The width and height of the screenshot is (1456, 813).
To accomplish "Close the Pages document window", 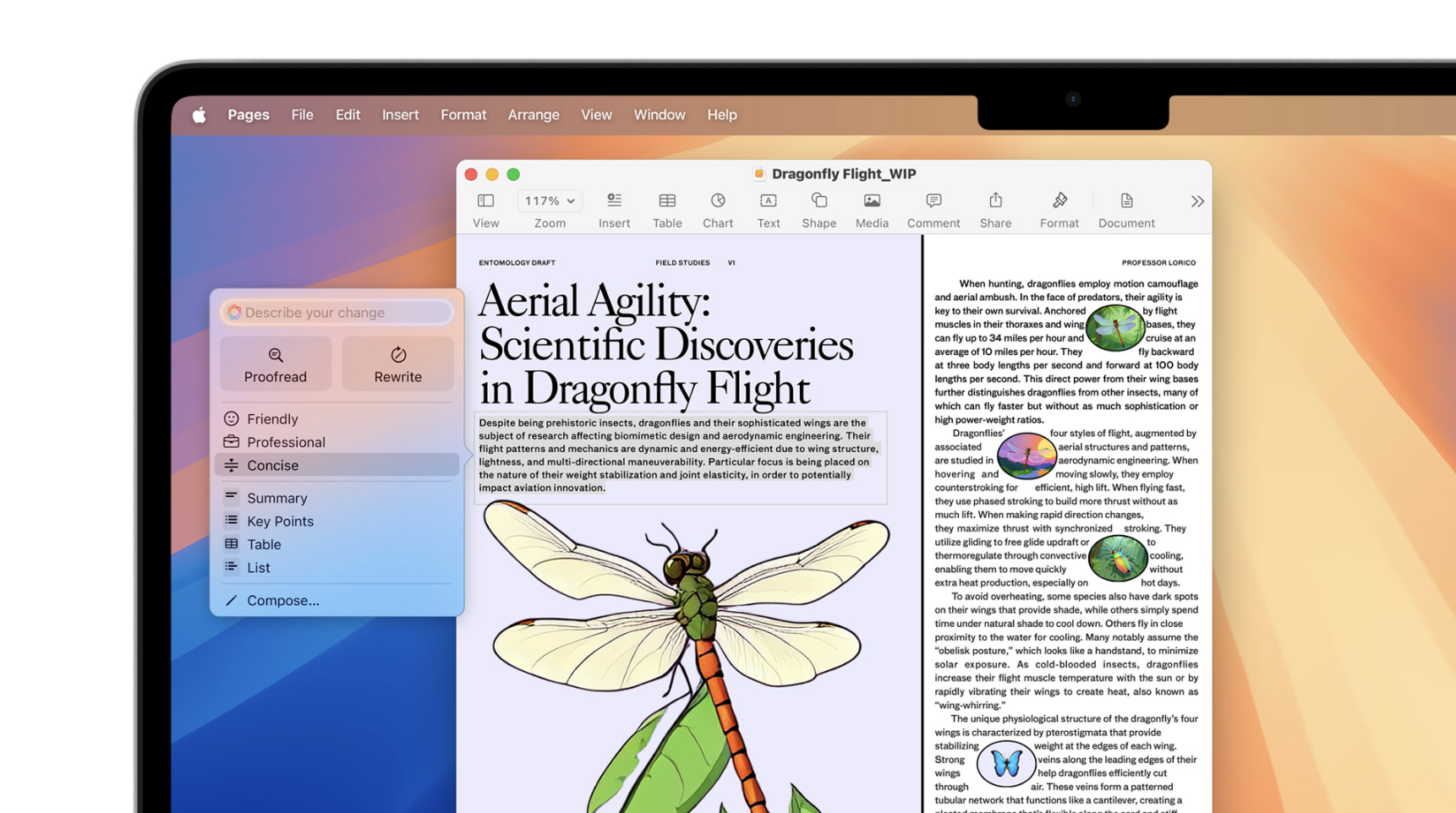I will click(471, 174).
